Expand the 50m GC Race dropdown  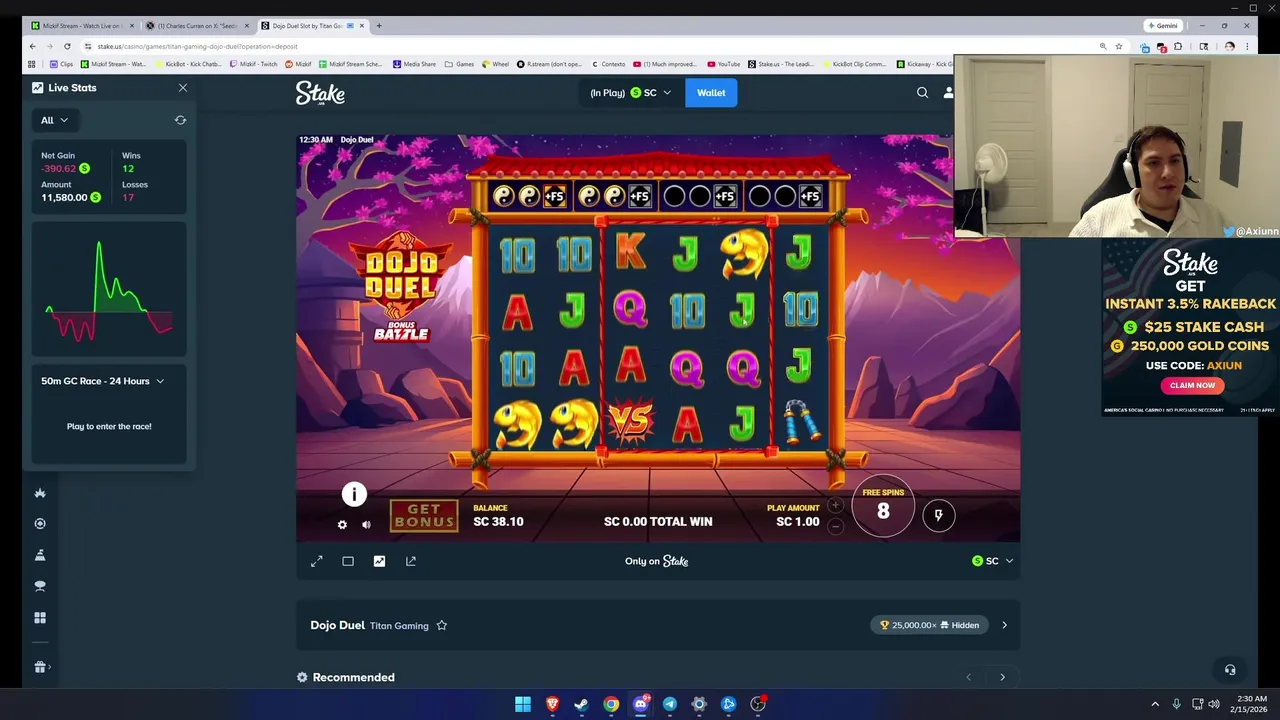[103, 381]
